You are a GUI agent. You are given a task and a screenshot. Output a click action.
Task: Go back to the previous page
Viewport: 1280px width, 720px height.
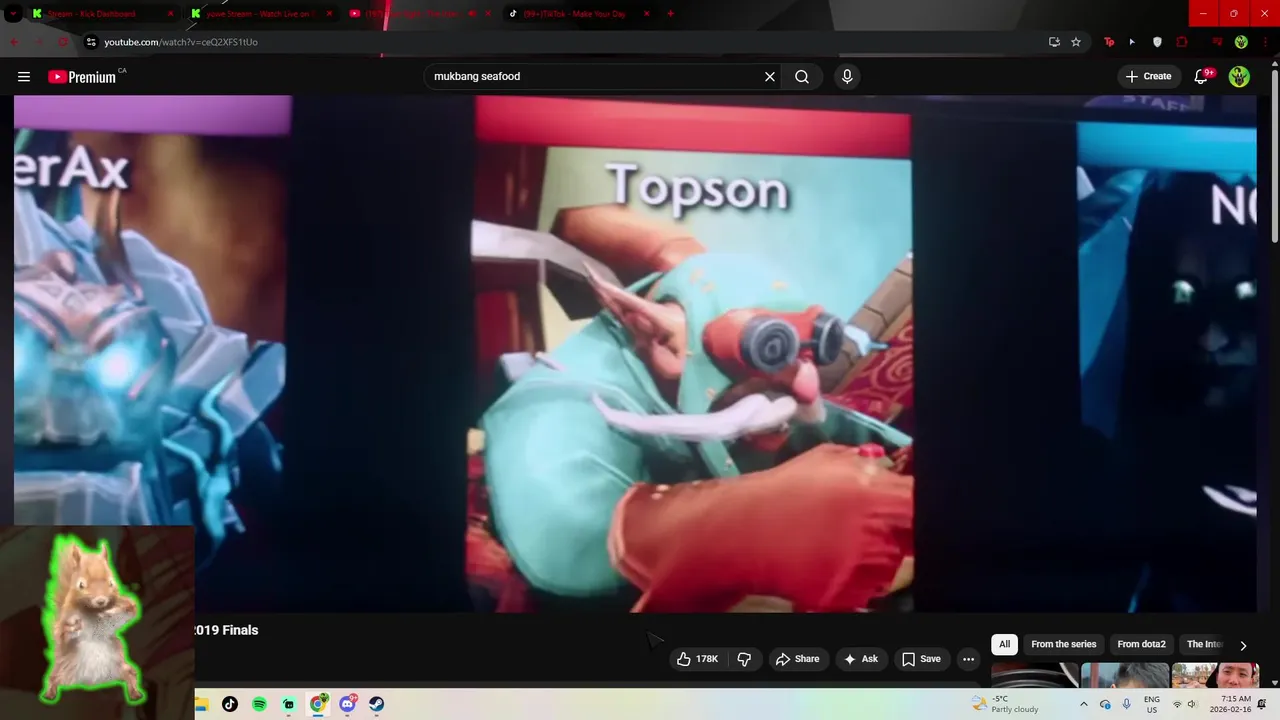(14, 42)
